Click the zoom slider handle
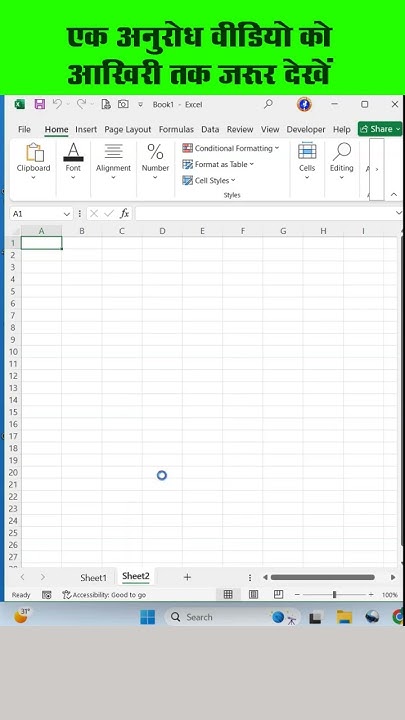Image resolution: width=405 pixels, height=720 pixels. click(334, 595)
